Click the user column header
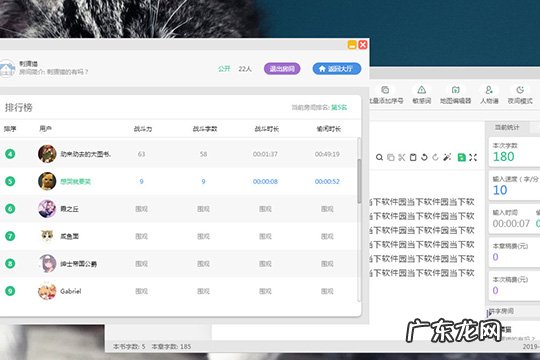Image resolution: width=540 pixels, height=360 pixels. click(x=45, y=129)
